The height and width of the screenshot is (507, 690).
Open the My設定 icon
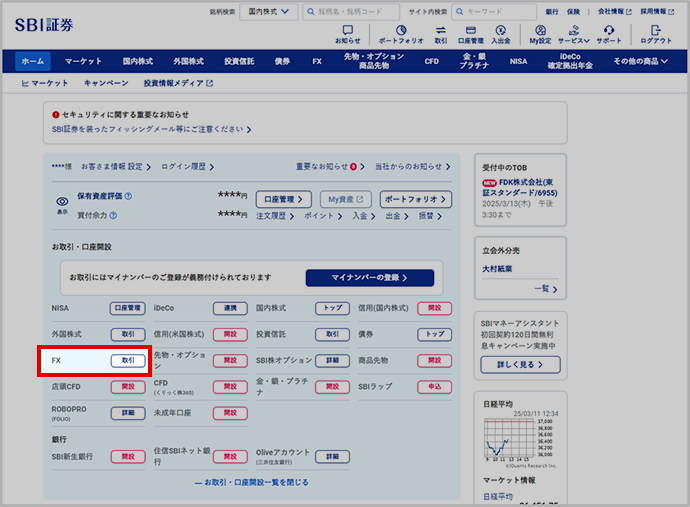[540, 34]
